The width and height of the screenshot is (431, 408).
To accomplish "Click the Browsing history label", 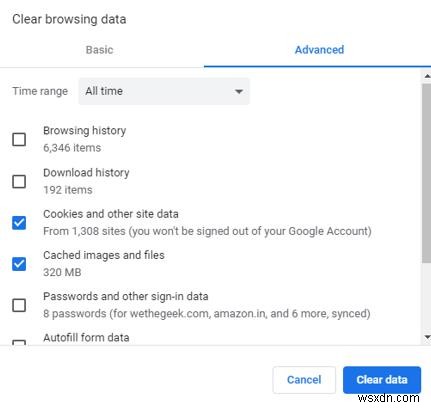I will click(x=85, y=130).
